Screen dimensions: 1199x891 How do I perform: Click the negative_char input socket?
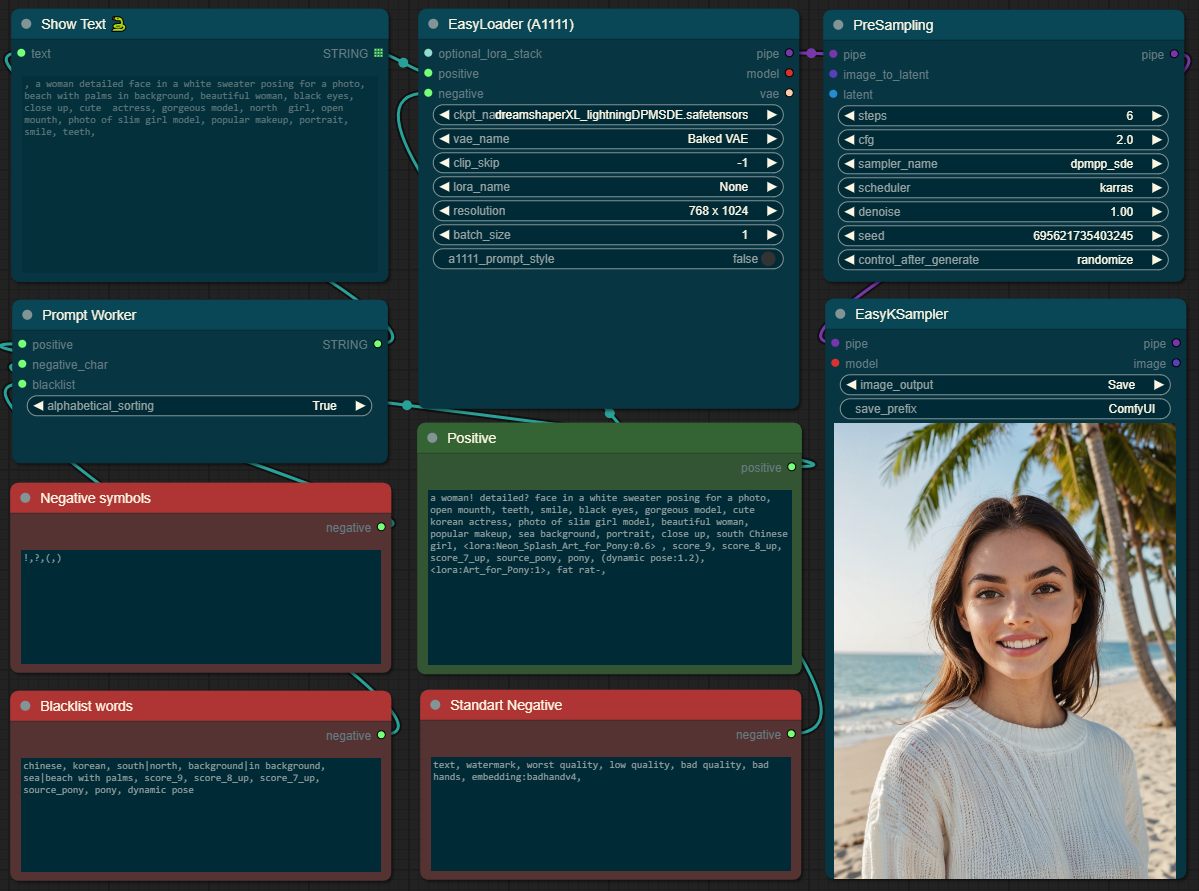point(22,364)
